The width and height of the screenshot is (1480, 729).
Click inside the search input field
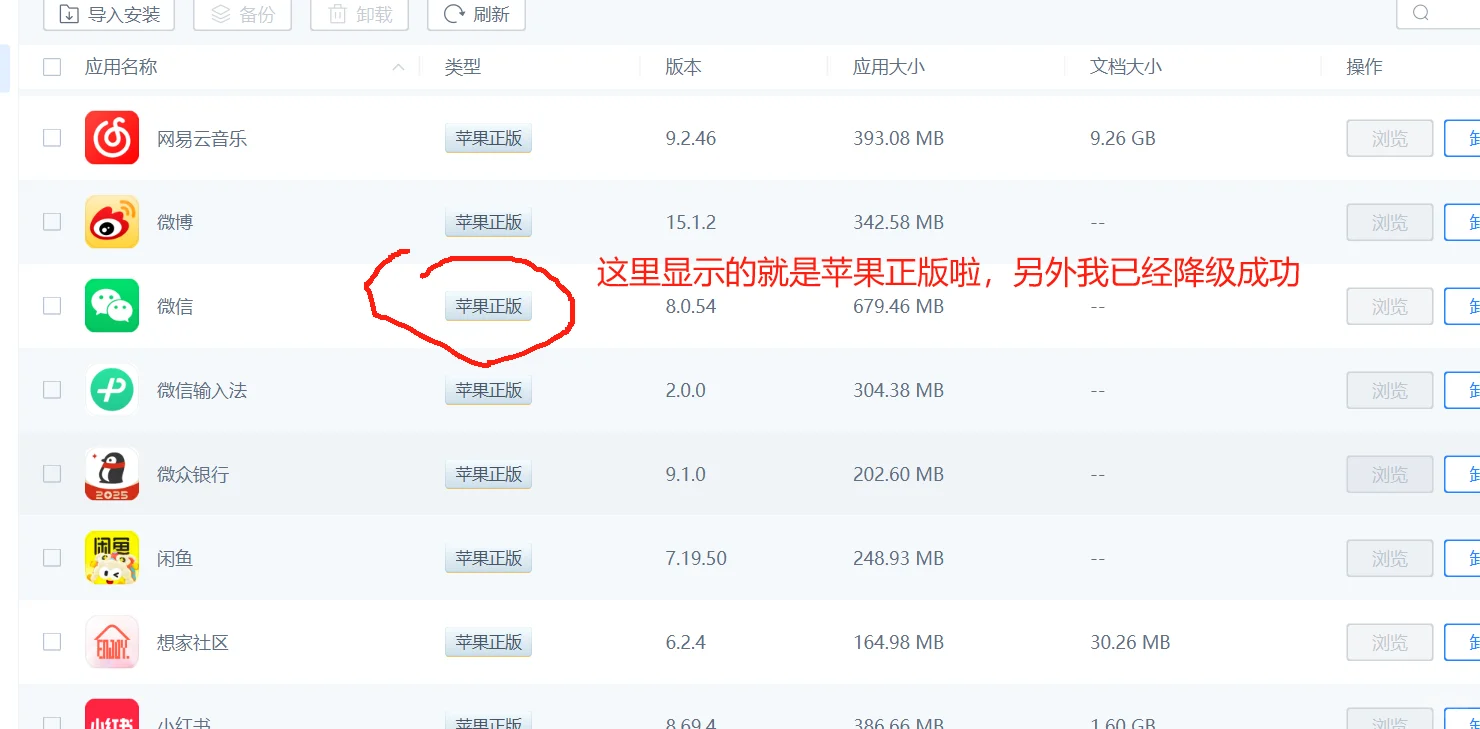pos(1450,14)
